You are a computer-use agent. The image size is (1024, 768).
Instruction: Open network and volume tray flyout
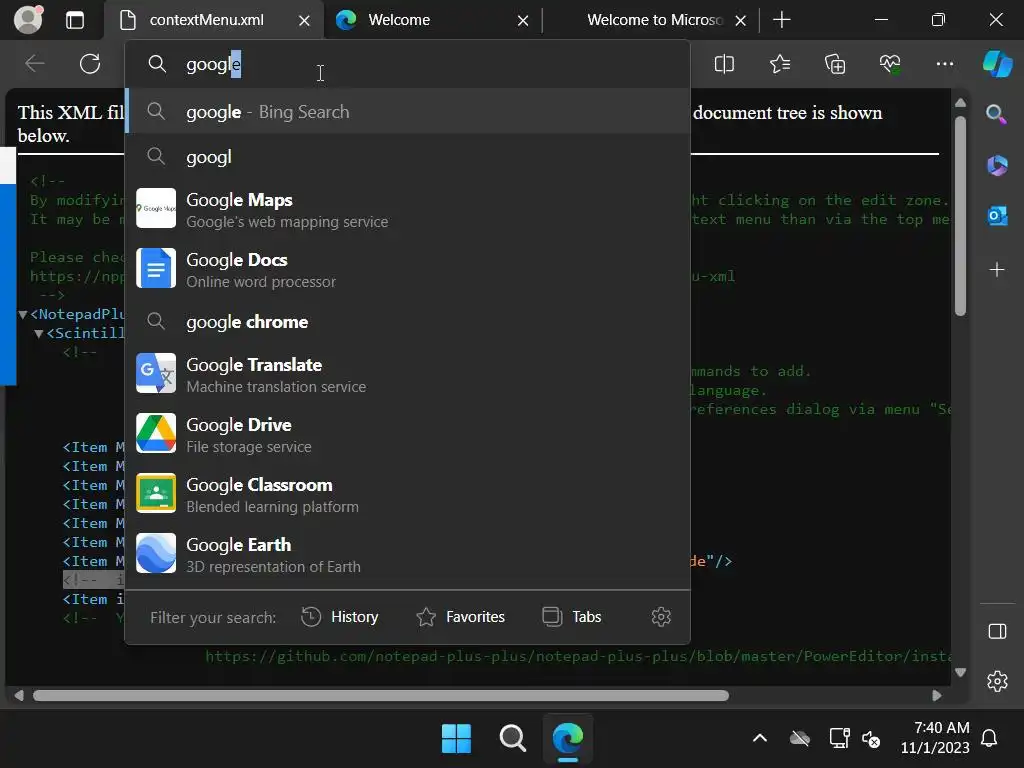[855, 739]
